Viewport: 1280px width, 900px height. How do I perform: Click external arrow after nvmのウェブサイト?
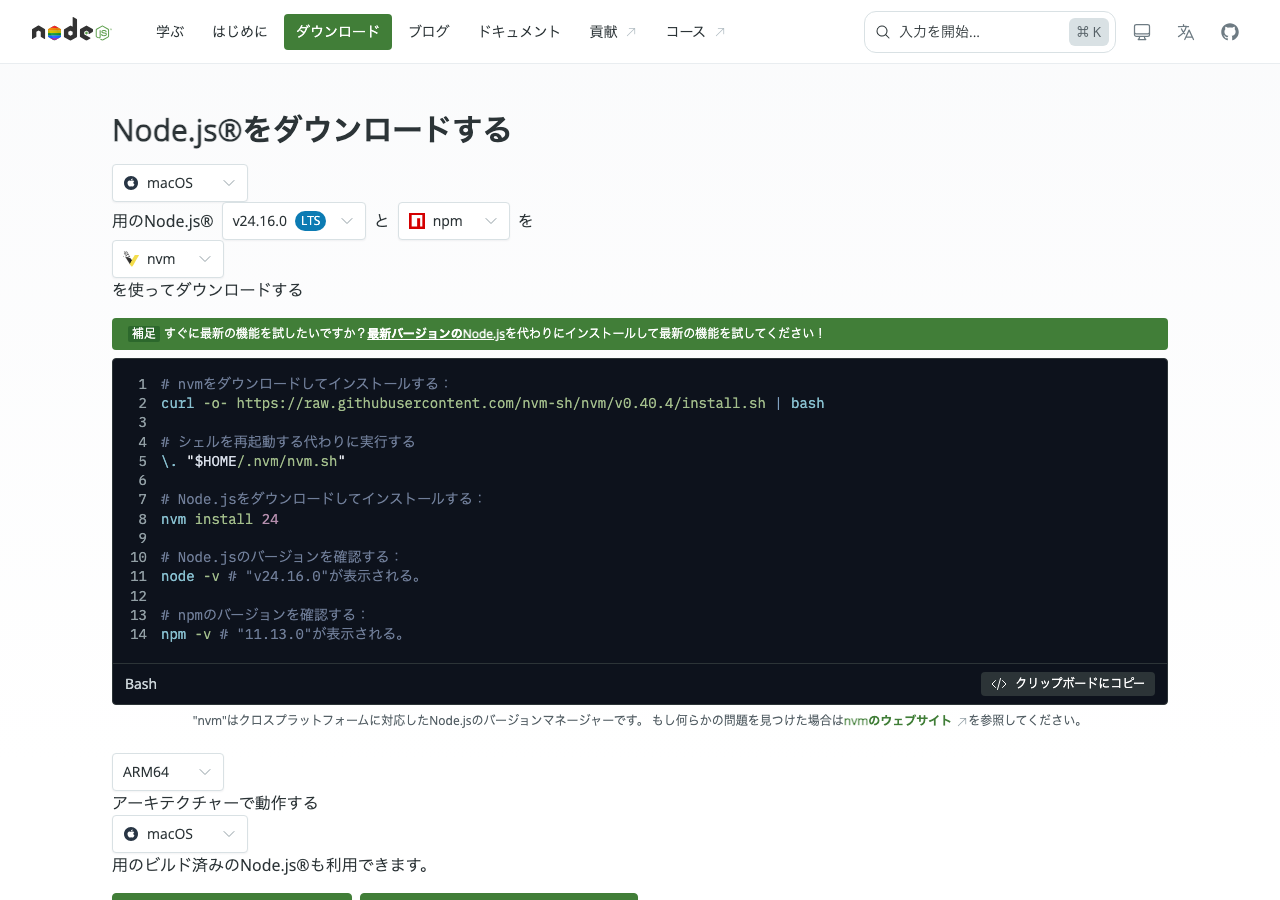pos(962,721)
